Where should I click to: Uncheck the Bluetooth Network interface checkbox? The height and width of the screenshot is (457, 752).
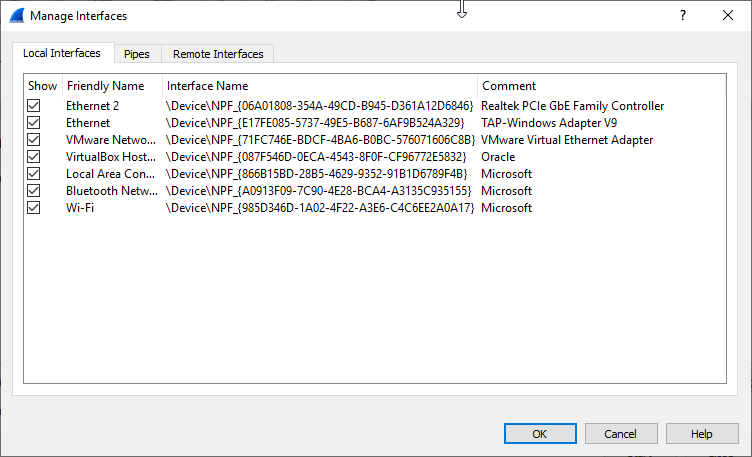coord(34,191)
